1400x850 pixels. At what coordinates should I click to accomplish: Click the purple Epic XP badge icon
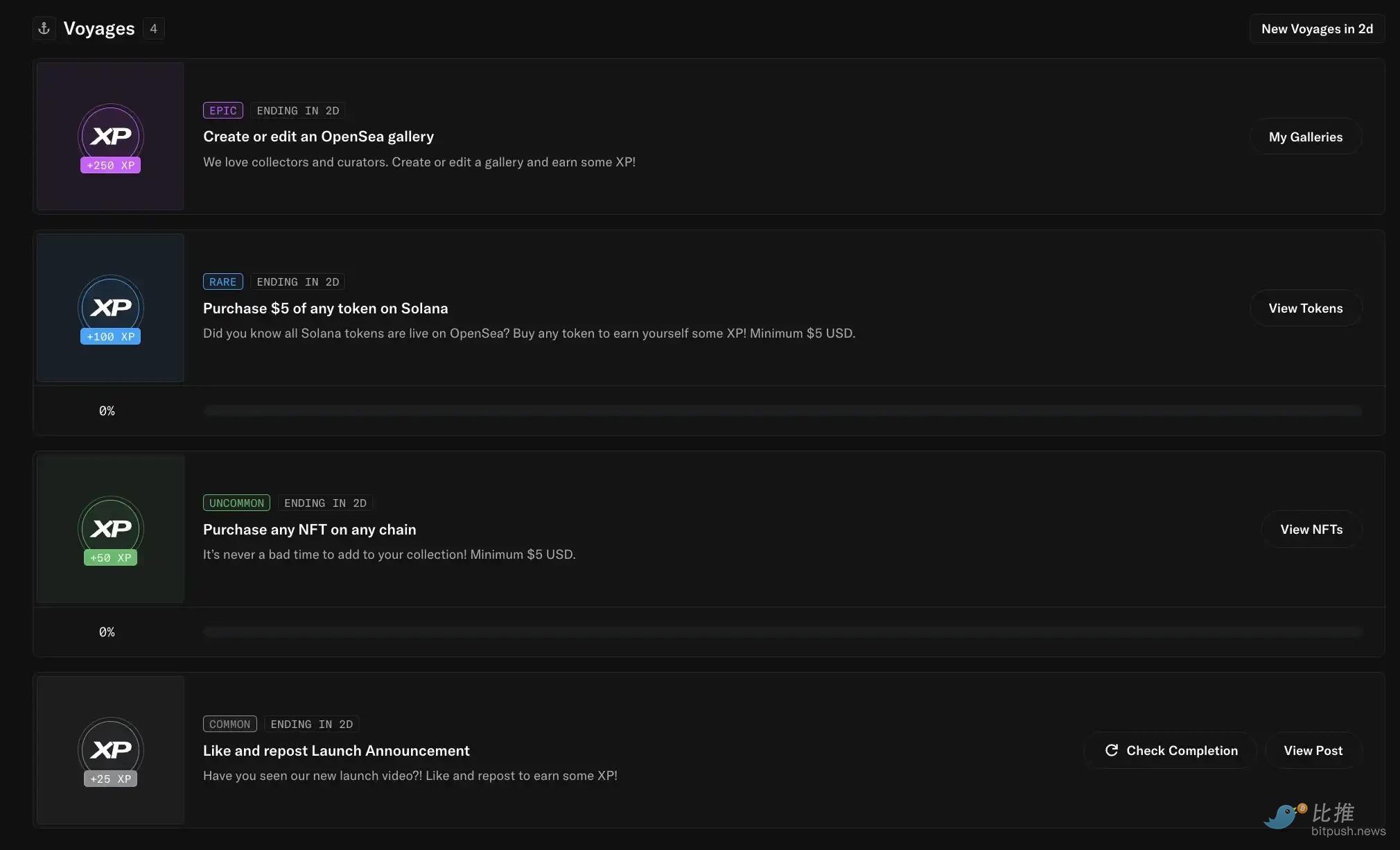[x=111, y=137]
